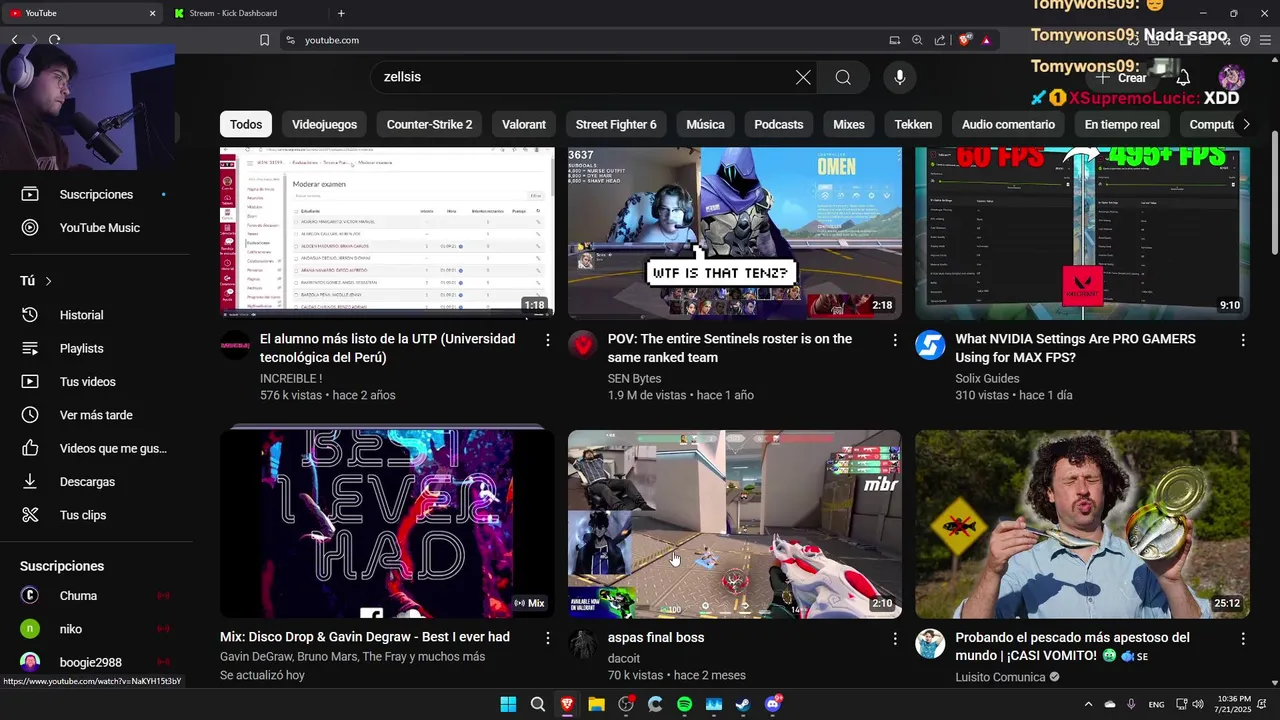Open the aspas final boss thumbnail
Viewport: 1280px width, 720px height.
point(735,524)
